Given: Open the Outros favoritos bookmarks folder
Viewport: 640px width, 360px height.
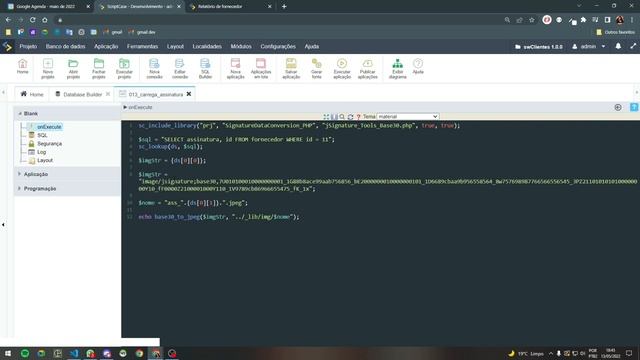Looking at the screenshot, I should click(x=616, y=32).
